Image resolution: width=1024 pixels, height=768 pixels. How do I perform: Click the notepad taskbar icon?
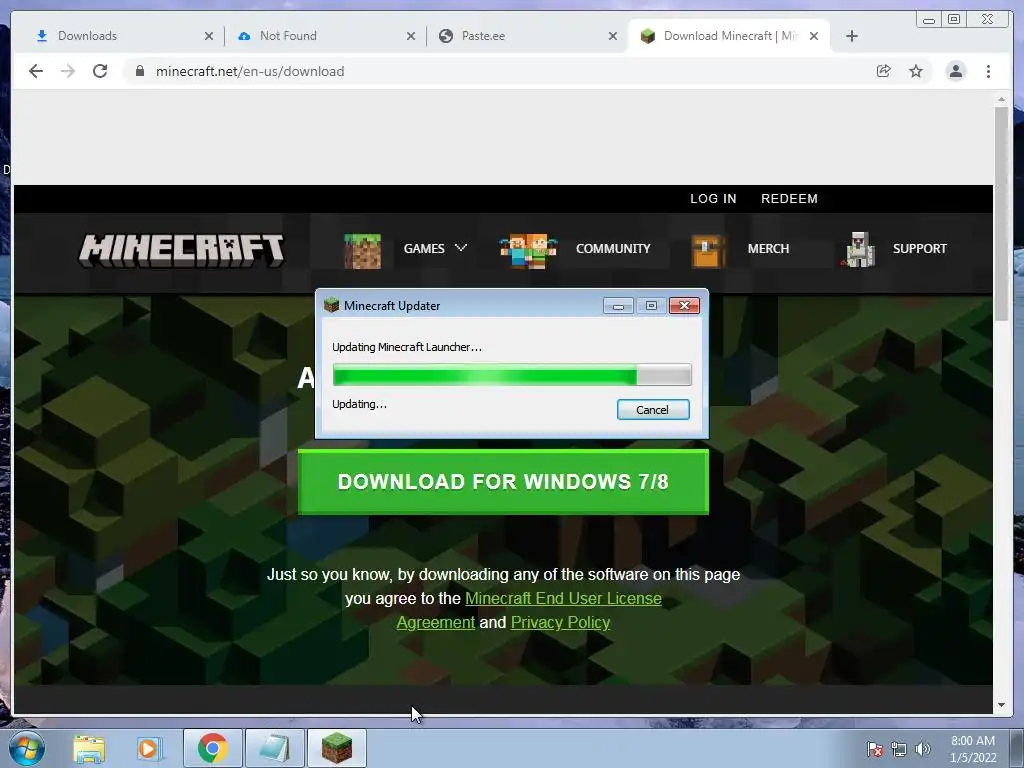[274, 748]
